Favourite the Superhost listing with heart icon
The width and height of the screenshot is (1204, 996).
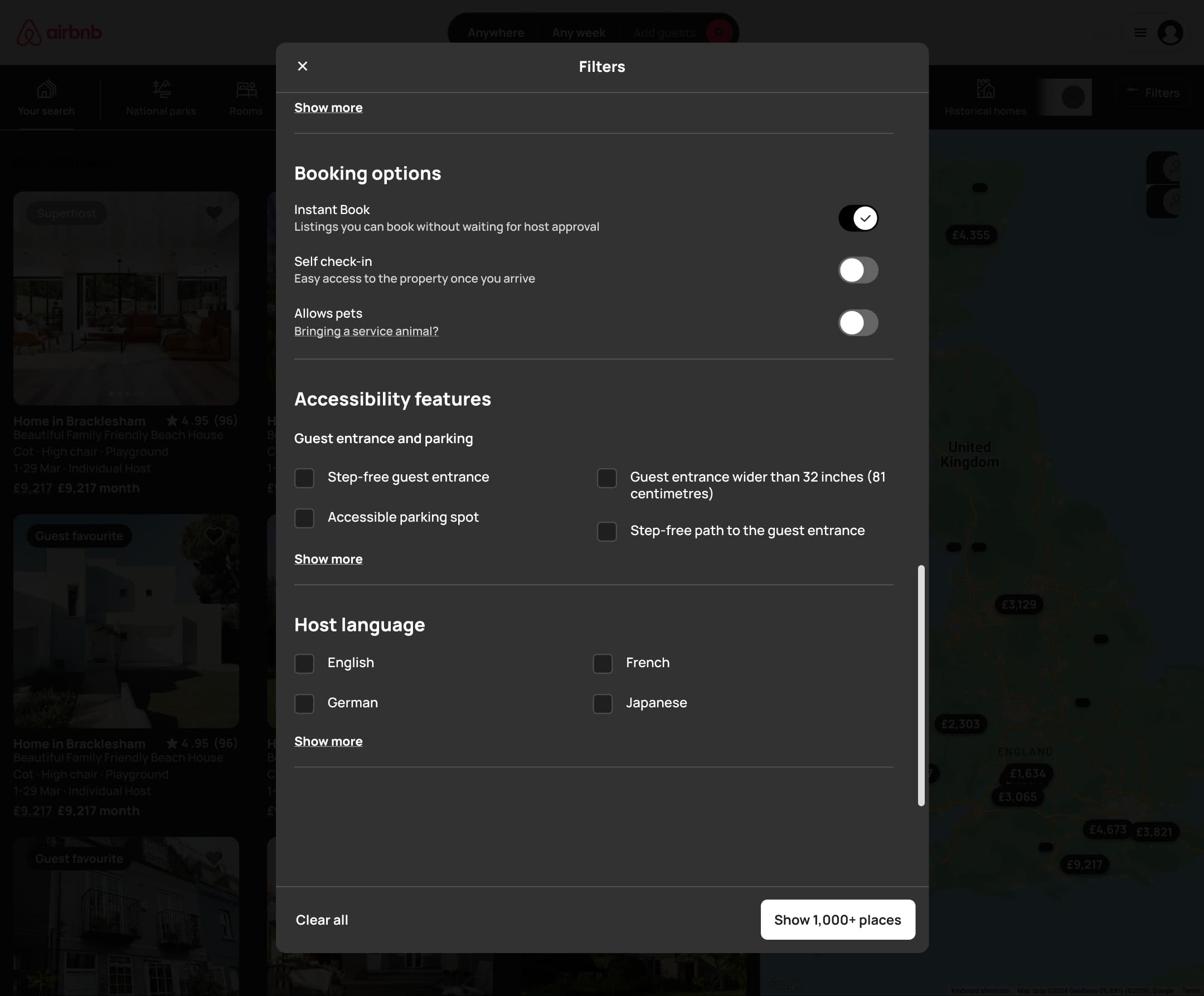[x=214, y=213]
